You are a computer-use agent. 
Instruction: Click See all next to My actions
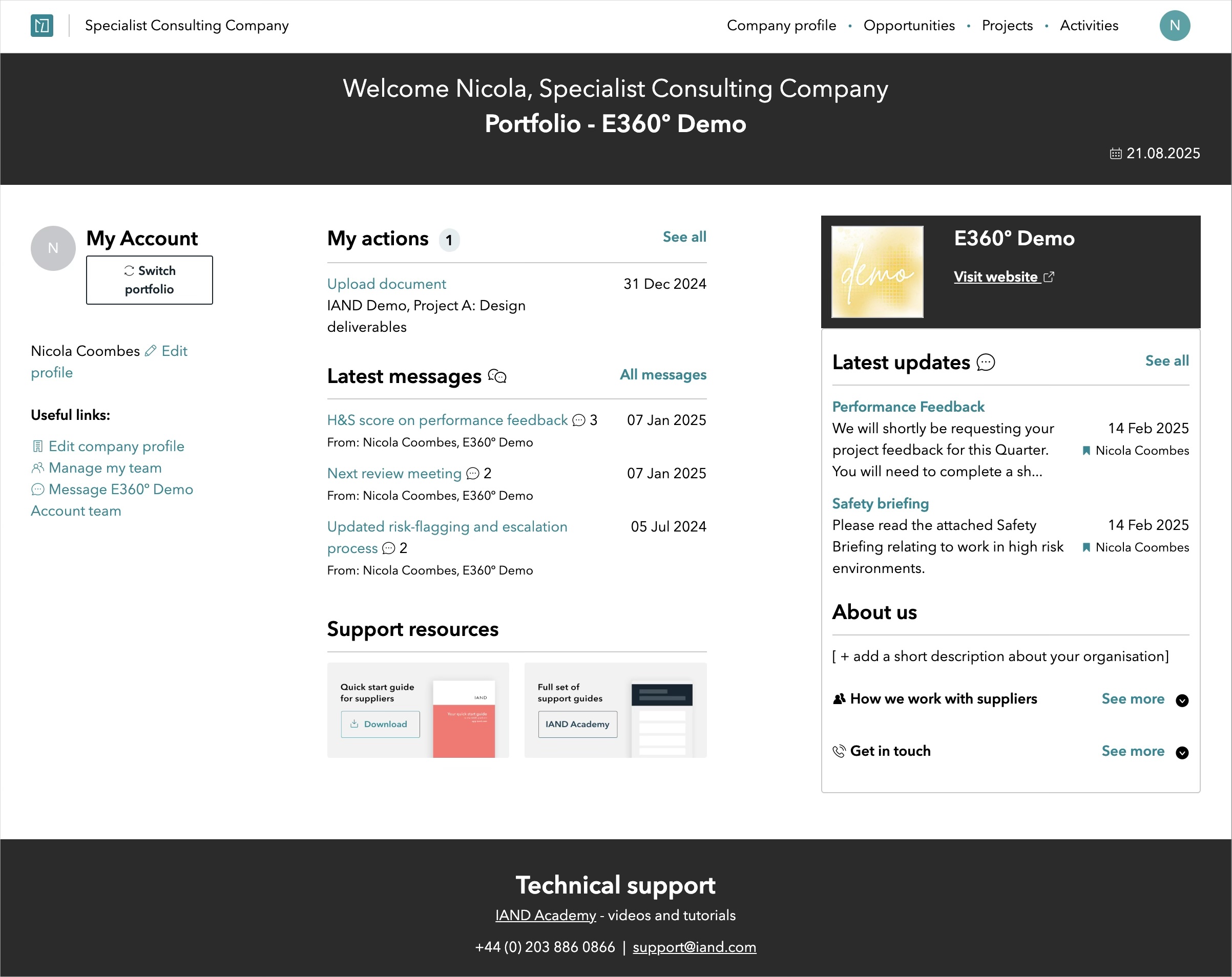pos(684,237)
